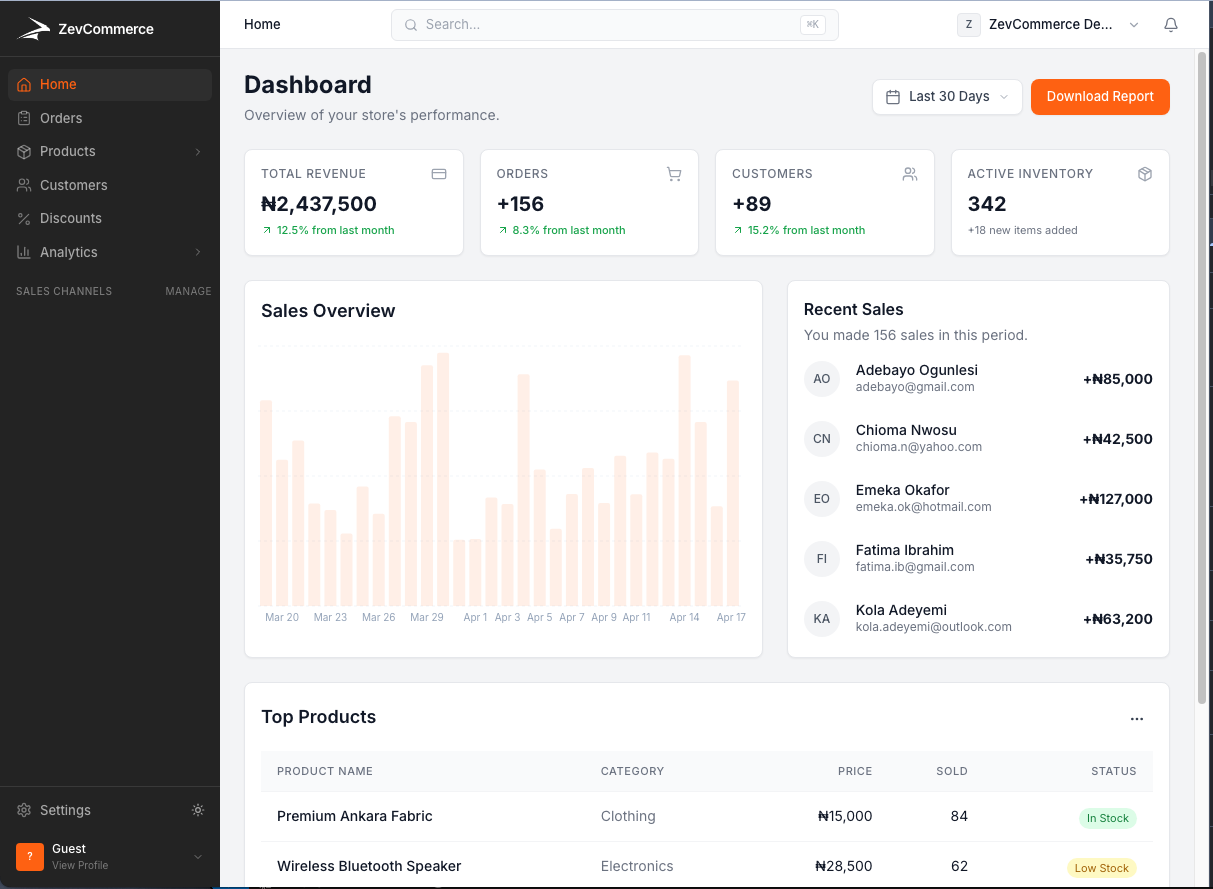This screenshot has height=889, width=1213.
Task: Click Clothing category cell
Action: 628,817
